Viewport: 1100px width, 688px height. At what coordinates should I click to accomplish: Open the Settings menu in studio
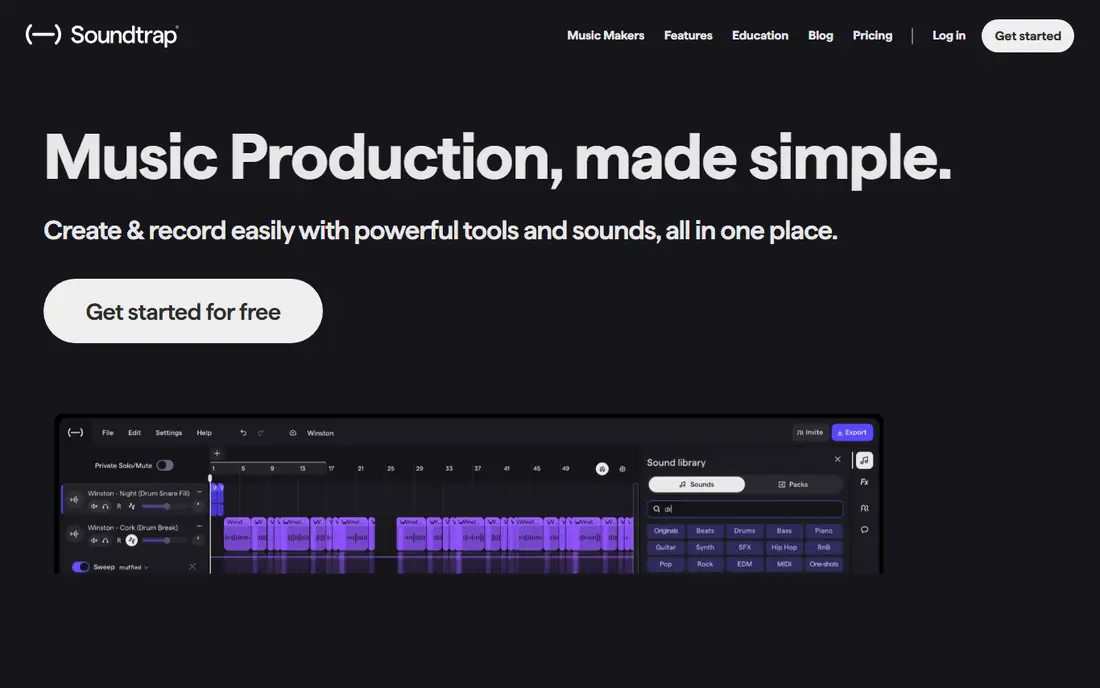168,433
